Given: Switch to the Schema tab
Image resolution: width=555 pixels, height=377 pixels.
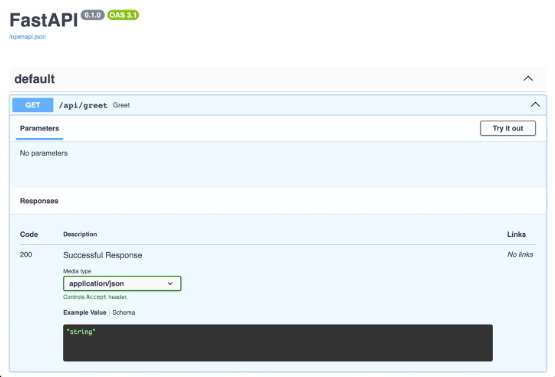Looking at the screenshot, I should coord(124,313).
